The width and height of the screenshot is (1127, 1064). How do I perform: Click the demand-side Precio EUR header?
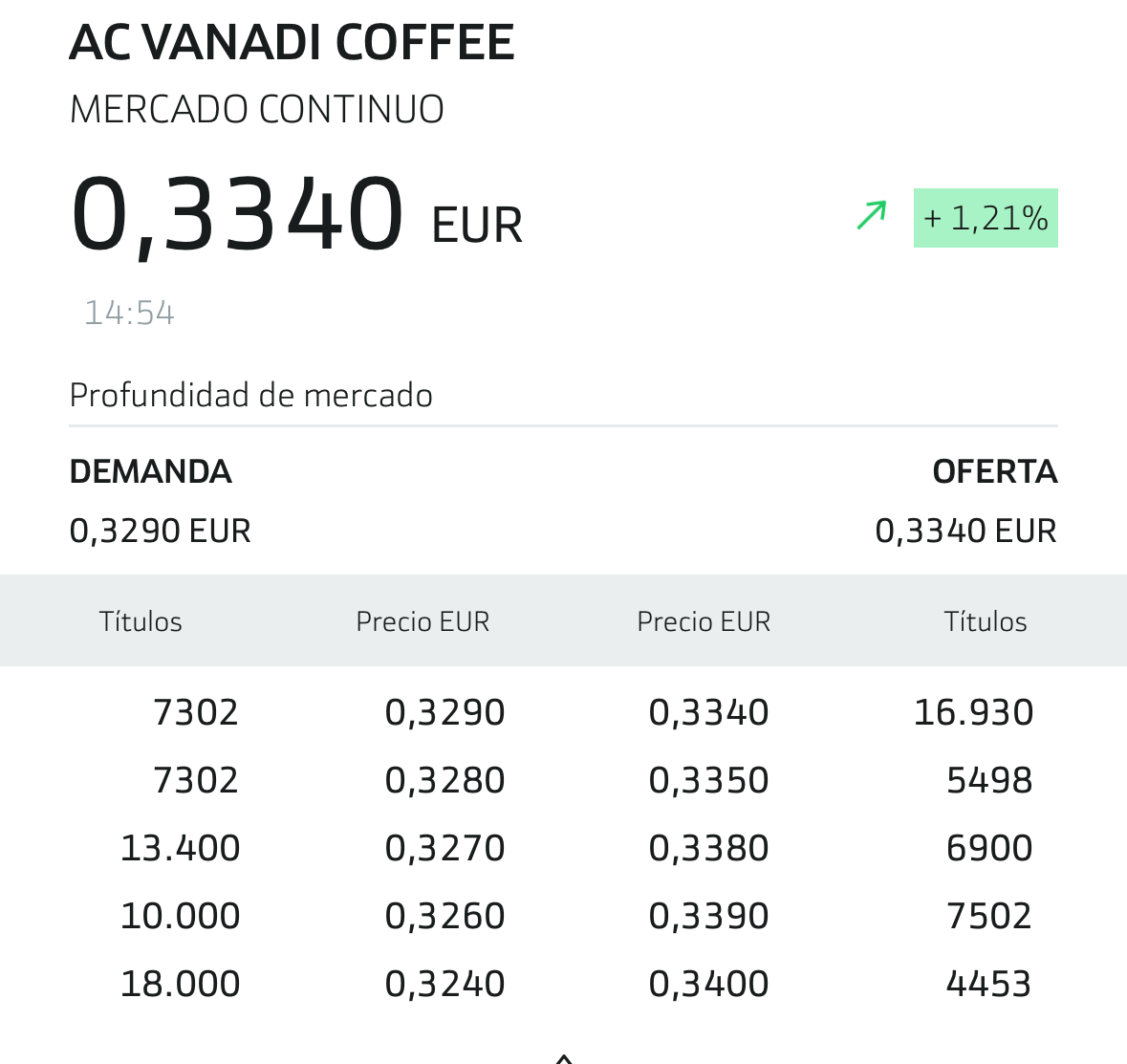point(423,621)
